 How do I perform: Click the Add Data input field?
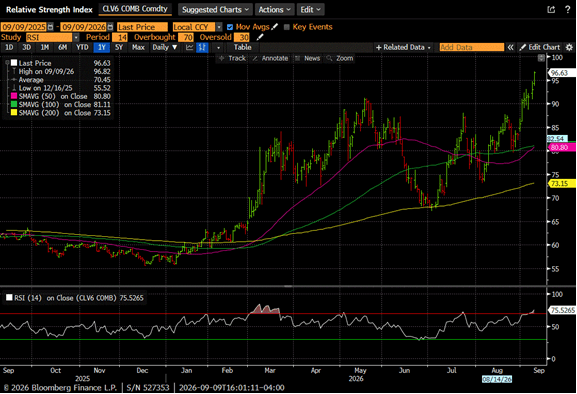[x=472, y=47]
